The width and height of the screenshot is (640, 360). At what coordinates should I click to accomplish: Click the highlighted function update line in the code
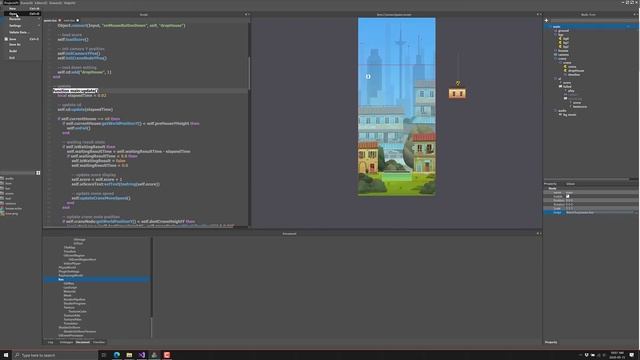[x=76, y=91]
